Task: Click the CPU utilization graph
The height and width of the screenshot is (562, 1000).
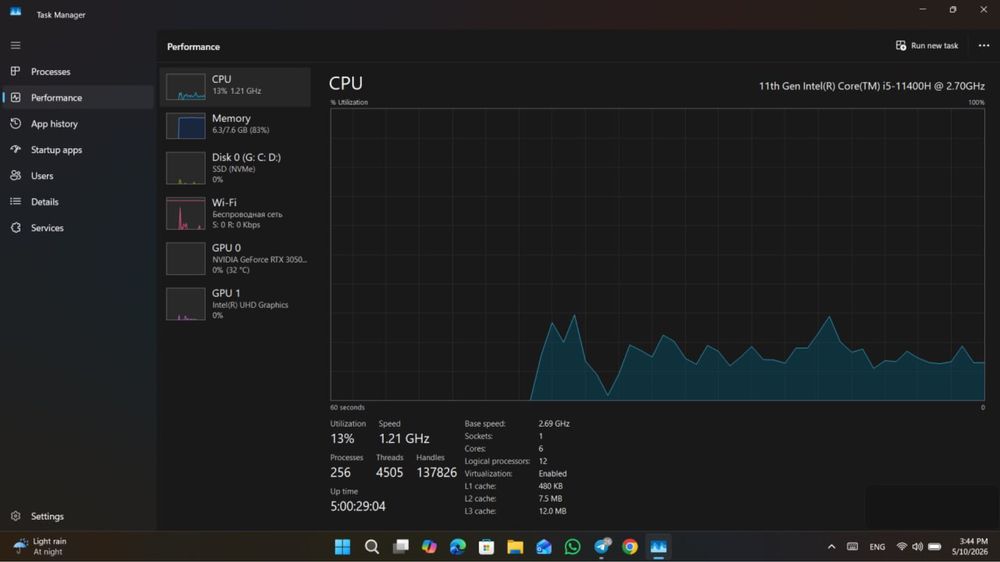Action: [658, 255]
